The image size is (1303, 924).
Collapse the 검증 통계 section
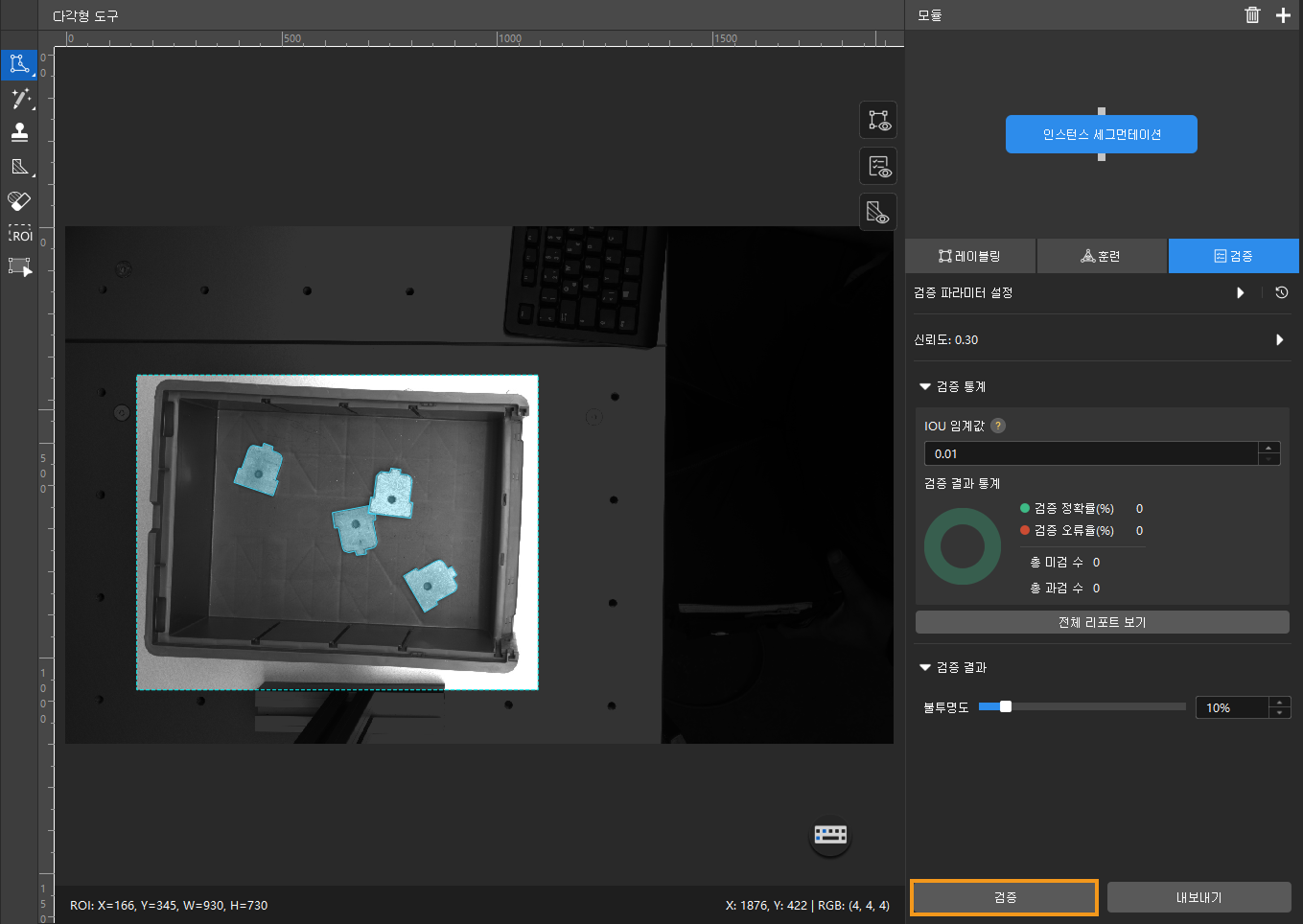point(925,387)
